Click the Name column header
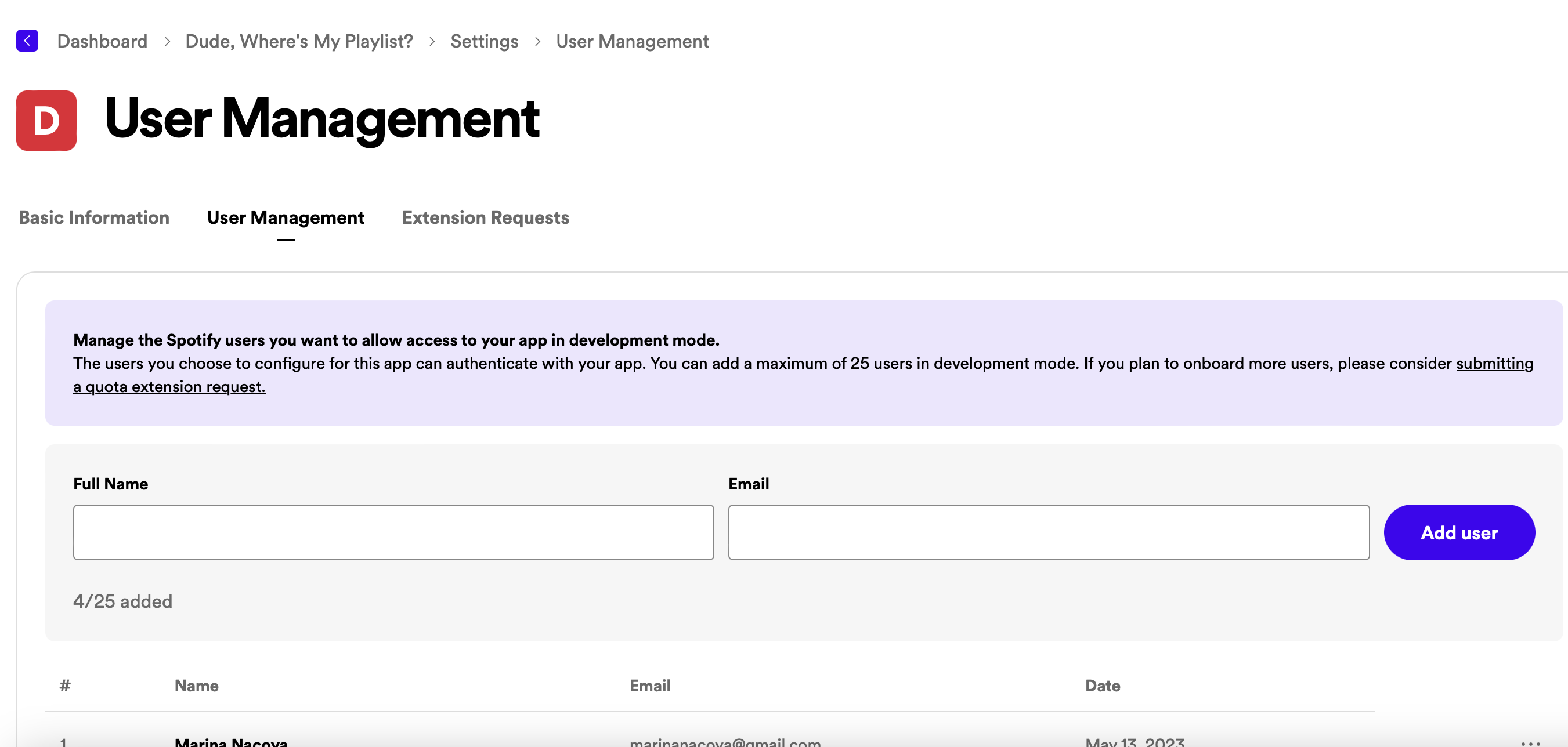Viewport: 1568px width, 747px height. [x=196, y=686]
